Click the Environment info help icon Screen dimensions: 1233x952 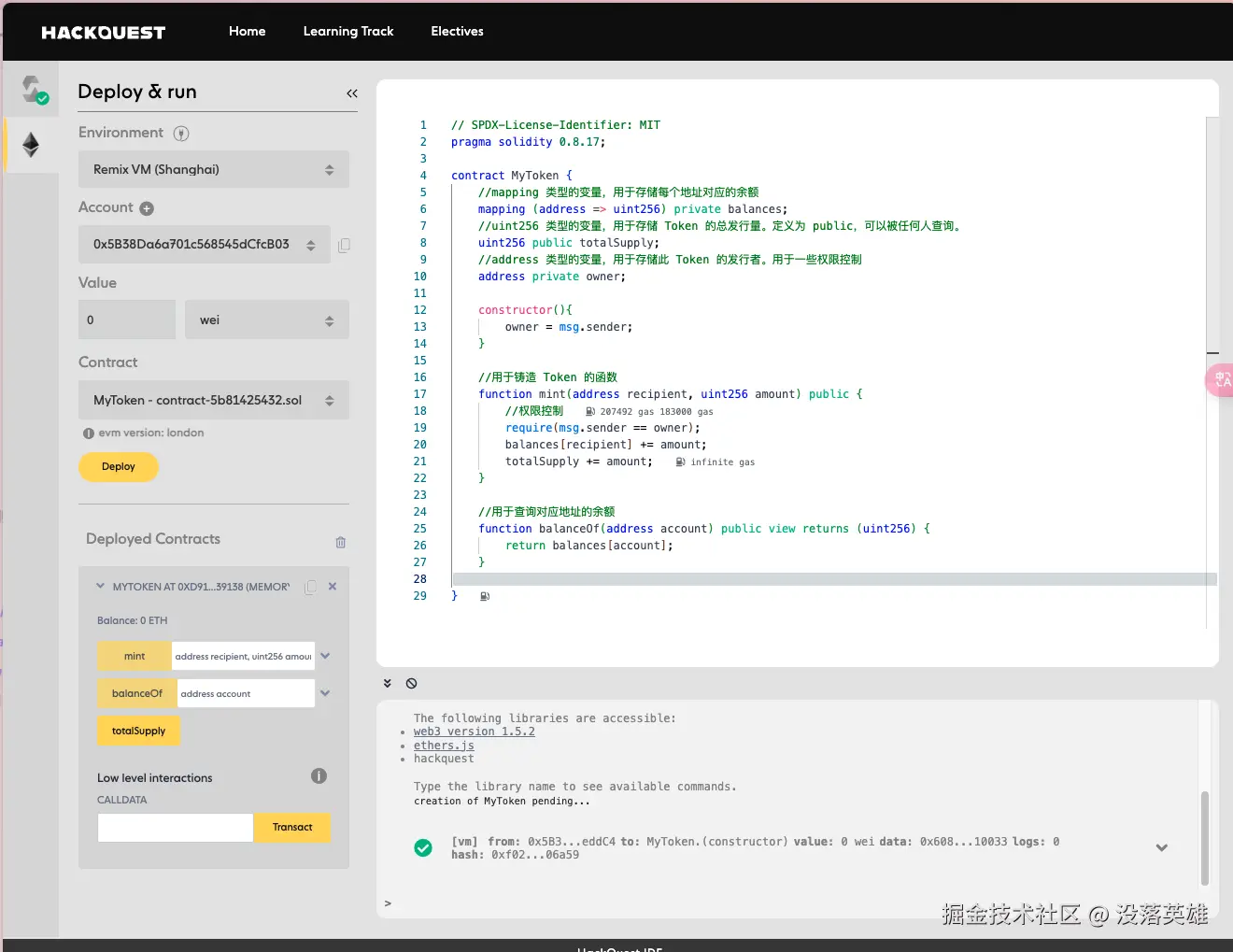point(181,134)
